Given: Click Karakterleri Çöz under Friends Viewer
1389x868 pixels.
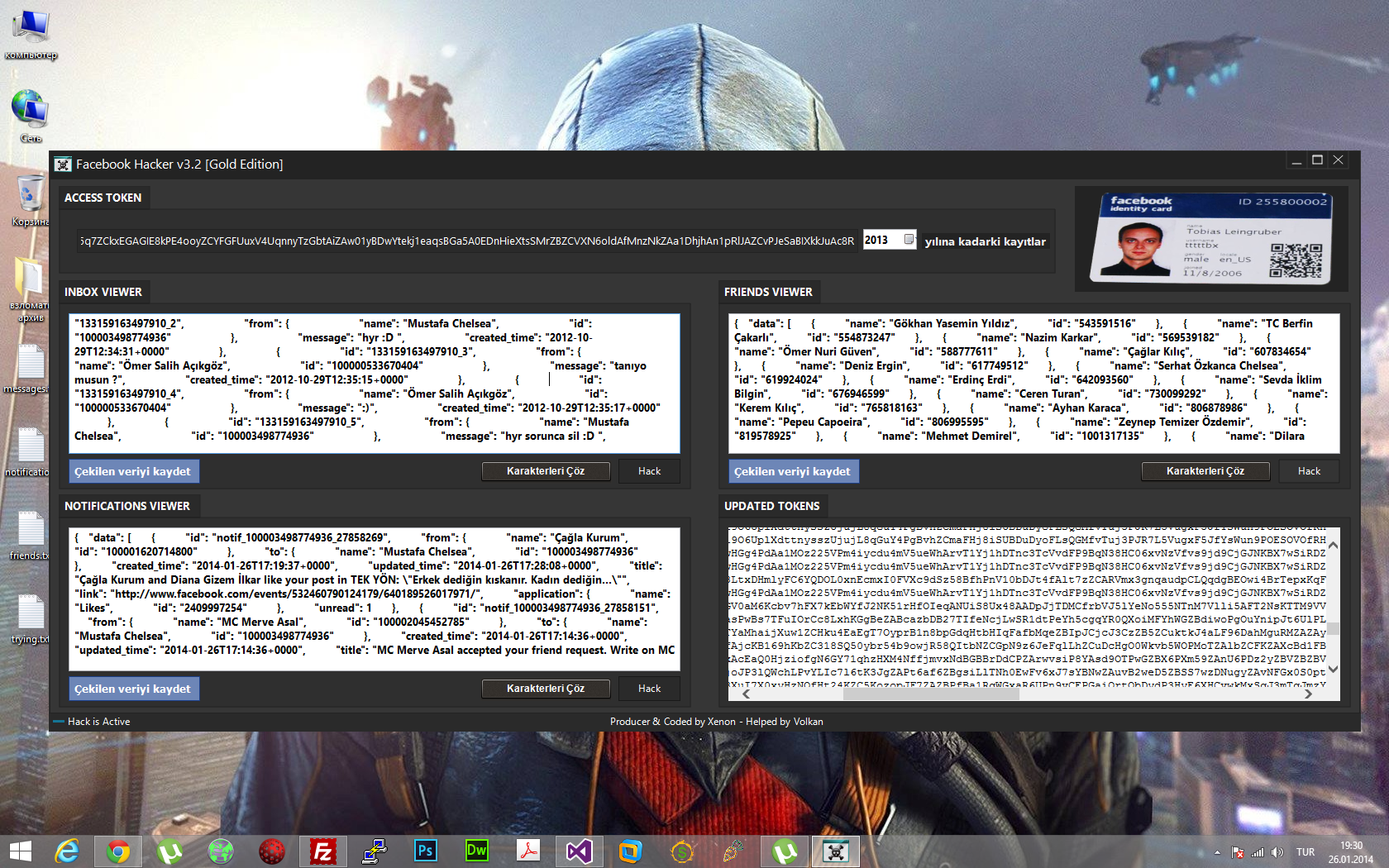Looking at the screenshot, I should click(x=1205, y=471).
